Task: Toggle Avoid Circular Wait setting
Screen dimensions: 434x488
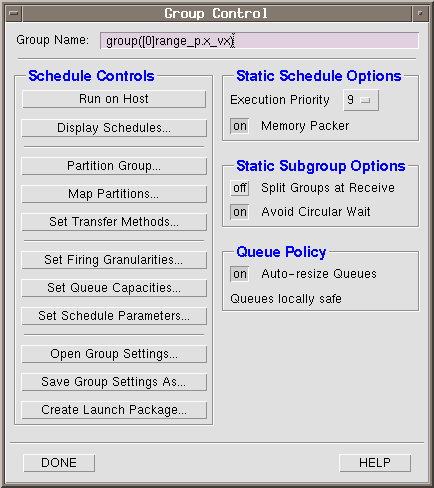Action: tap(239, 212)
